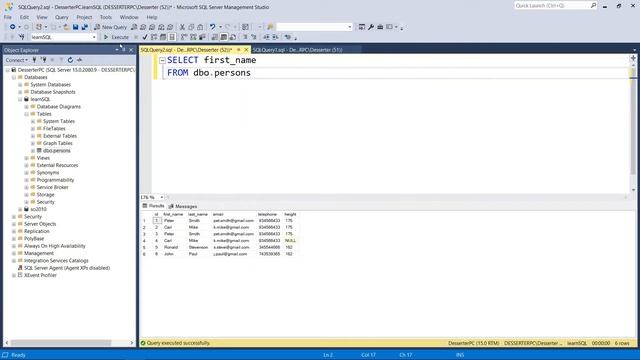
Task: Pin the Object Explorer panel
Action: [124, 50]
